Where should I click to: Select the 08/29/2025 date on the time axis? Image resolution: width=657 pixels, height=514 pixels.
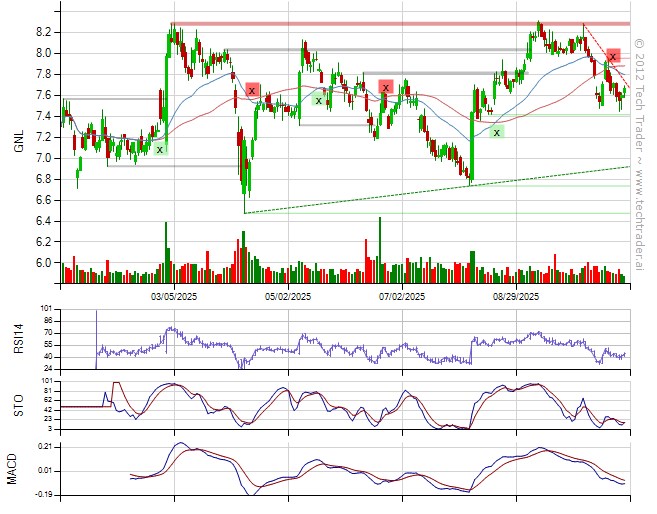[516, 297]
